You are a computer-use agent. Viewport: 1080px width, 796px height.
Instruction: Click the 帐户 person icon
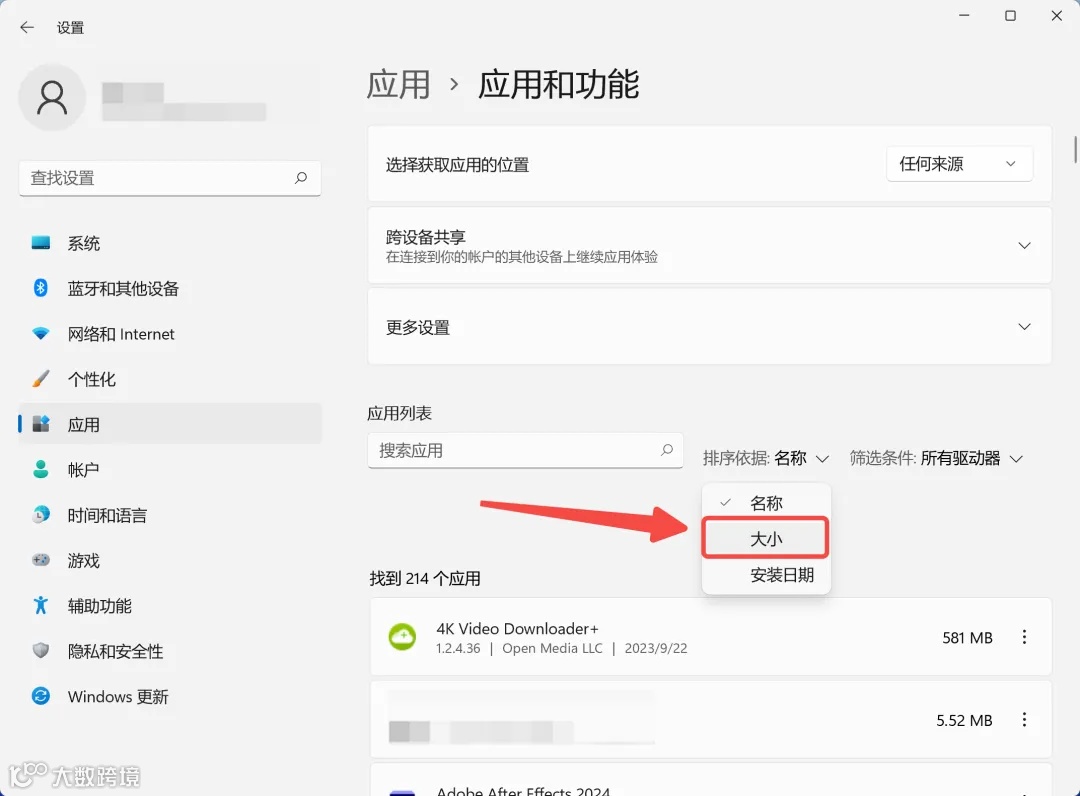(41, 469)
